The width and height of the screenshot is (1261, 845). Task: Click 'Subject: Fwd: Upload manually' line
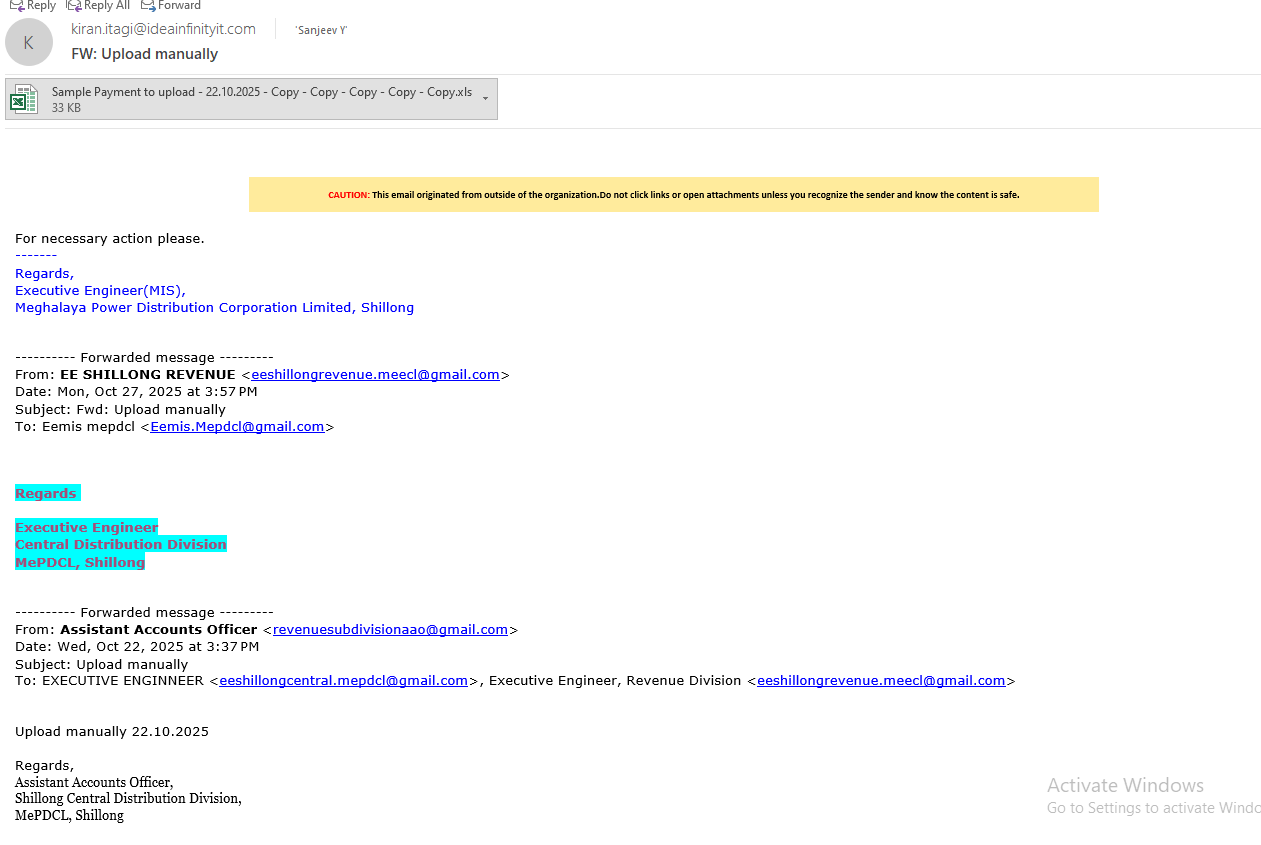120,409
